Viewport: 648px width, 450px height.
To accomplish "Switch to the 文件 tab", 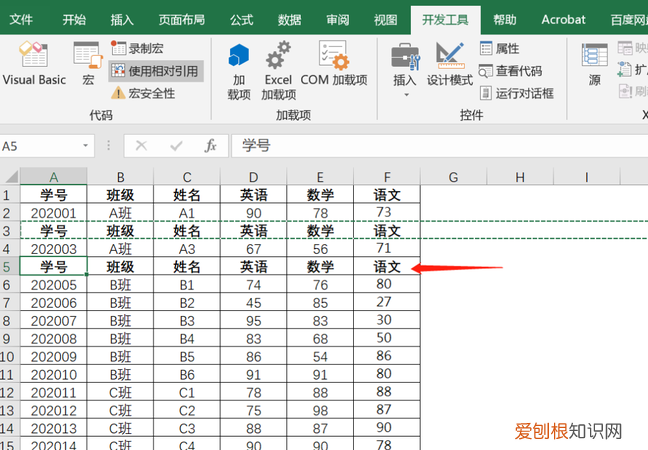I will 21,19.
